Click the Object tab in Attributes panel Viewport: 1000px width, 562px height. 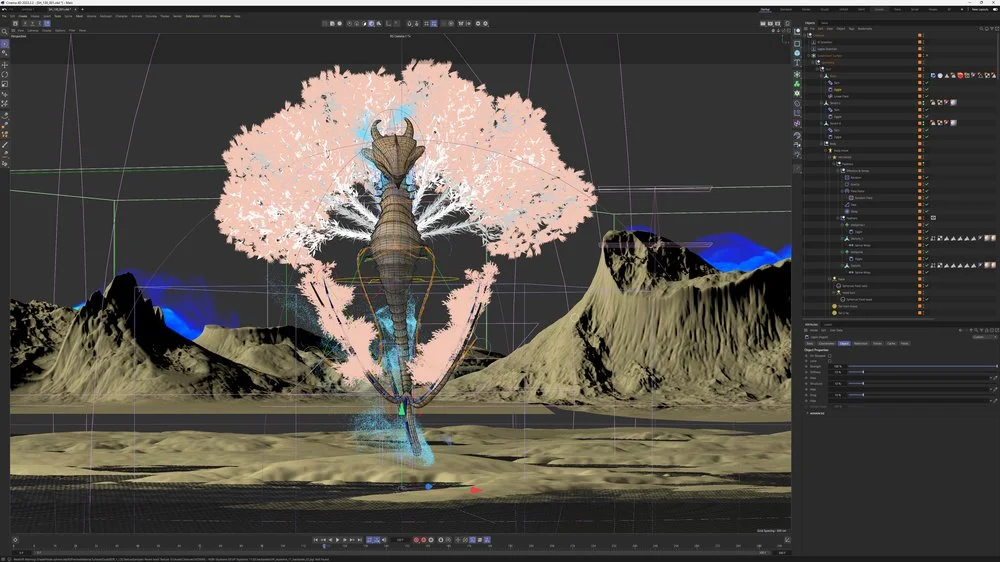pos(845,343)
